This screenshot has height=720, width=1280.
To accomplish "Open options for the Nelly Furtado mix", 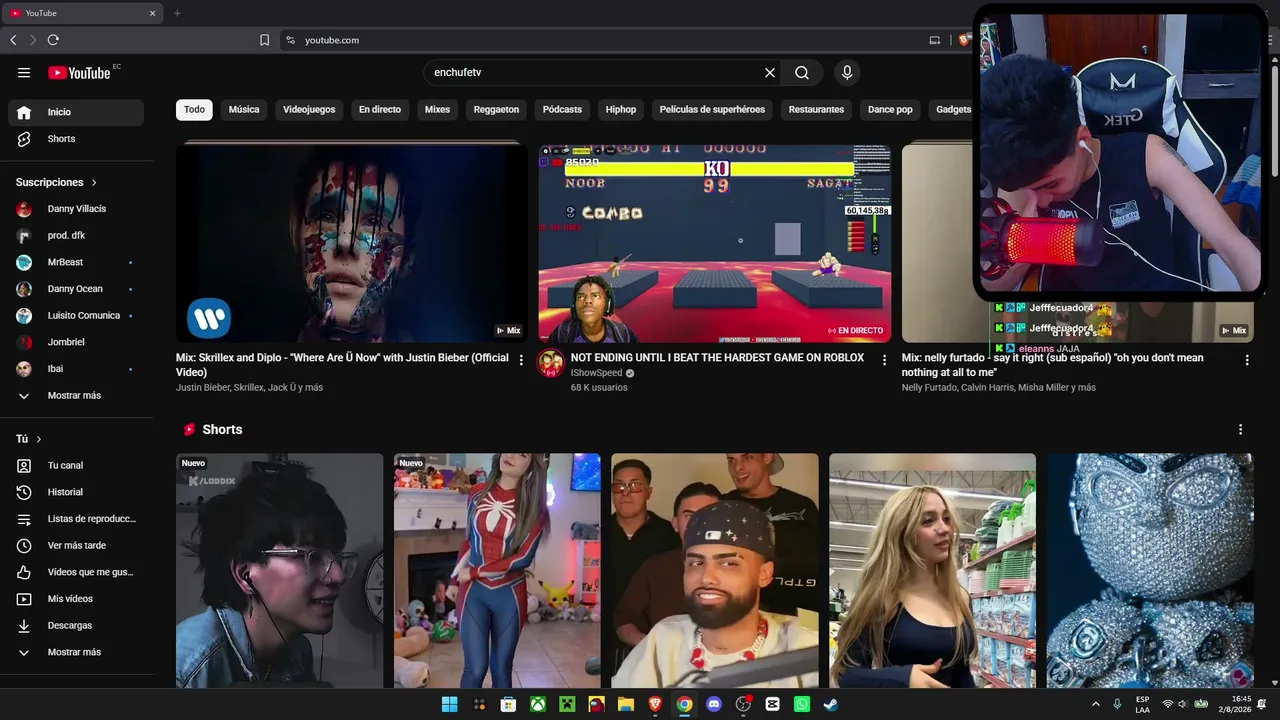I will [x=1247, y=360].
